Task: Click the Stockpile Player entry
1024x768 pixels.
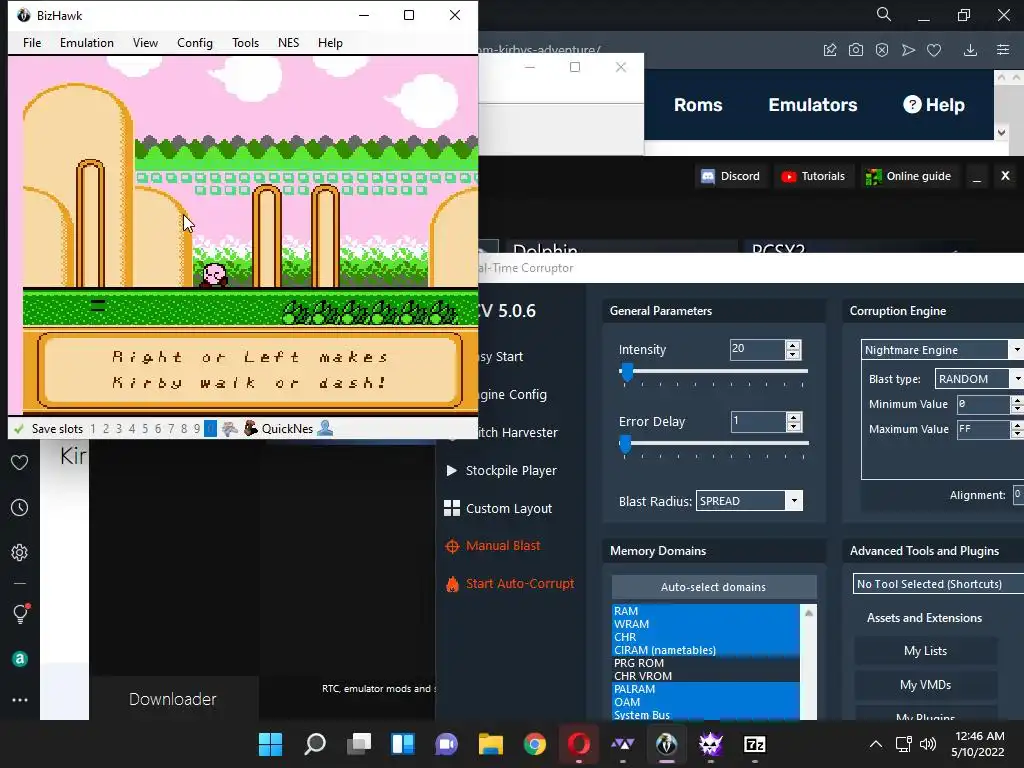Action: coord(501,471)
